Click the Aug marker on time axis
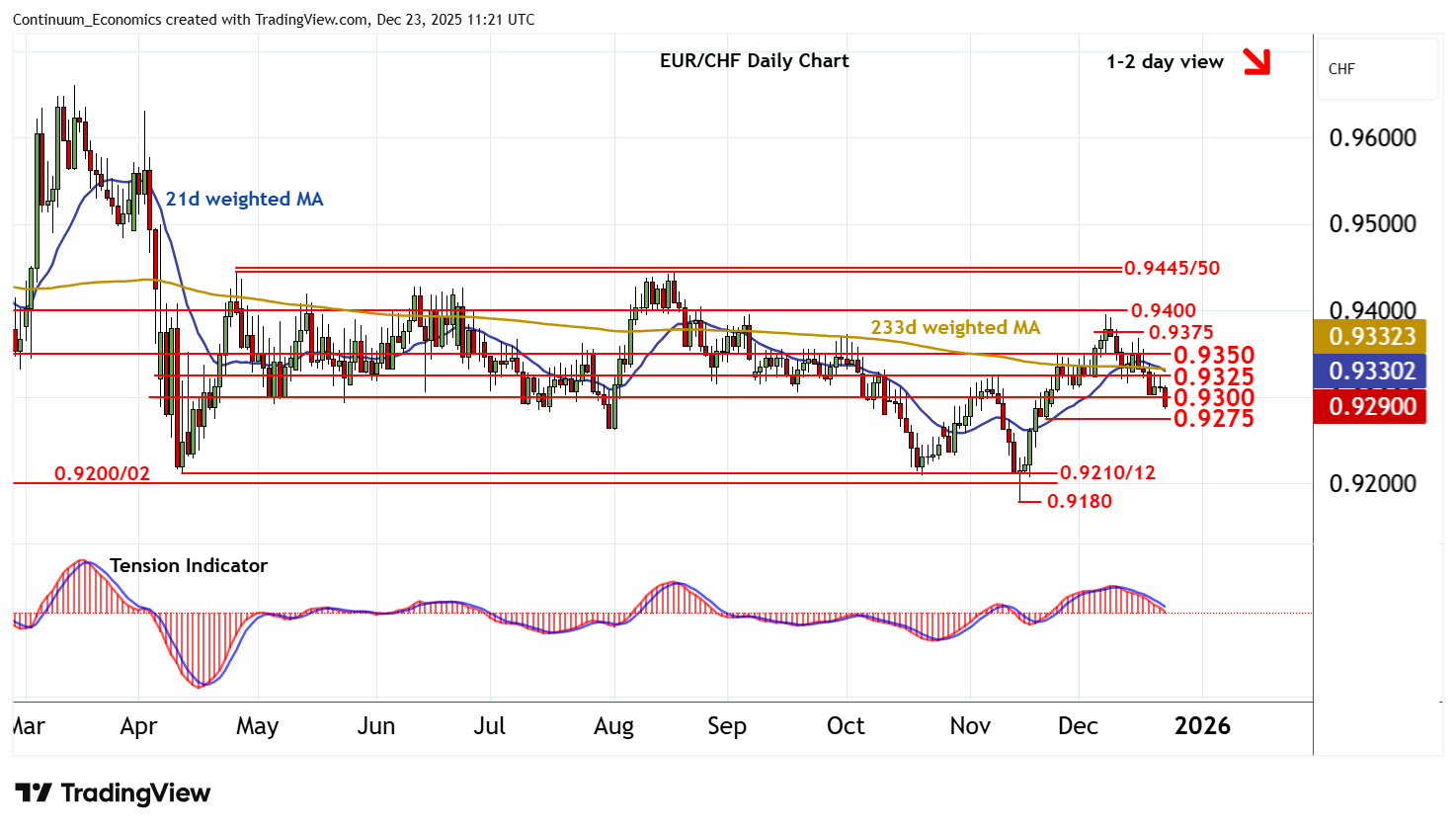Viewport: 1456px width, 830px height. point(613,726)
